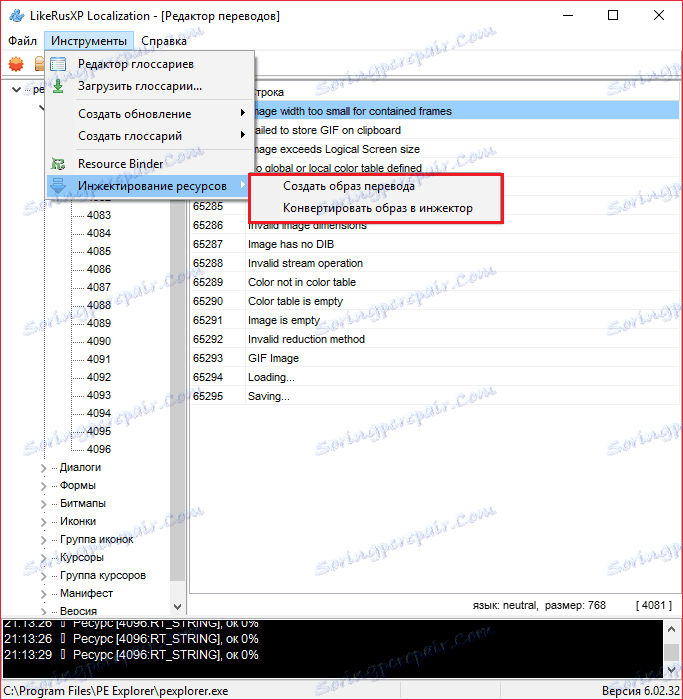Select tree item 4086
683x700 pixels.
99,269
